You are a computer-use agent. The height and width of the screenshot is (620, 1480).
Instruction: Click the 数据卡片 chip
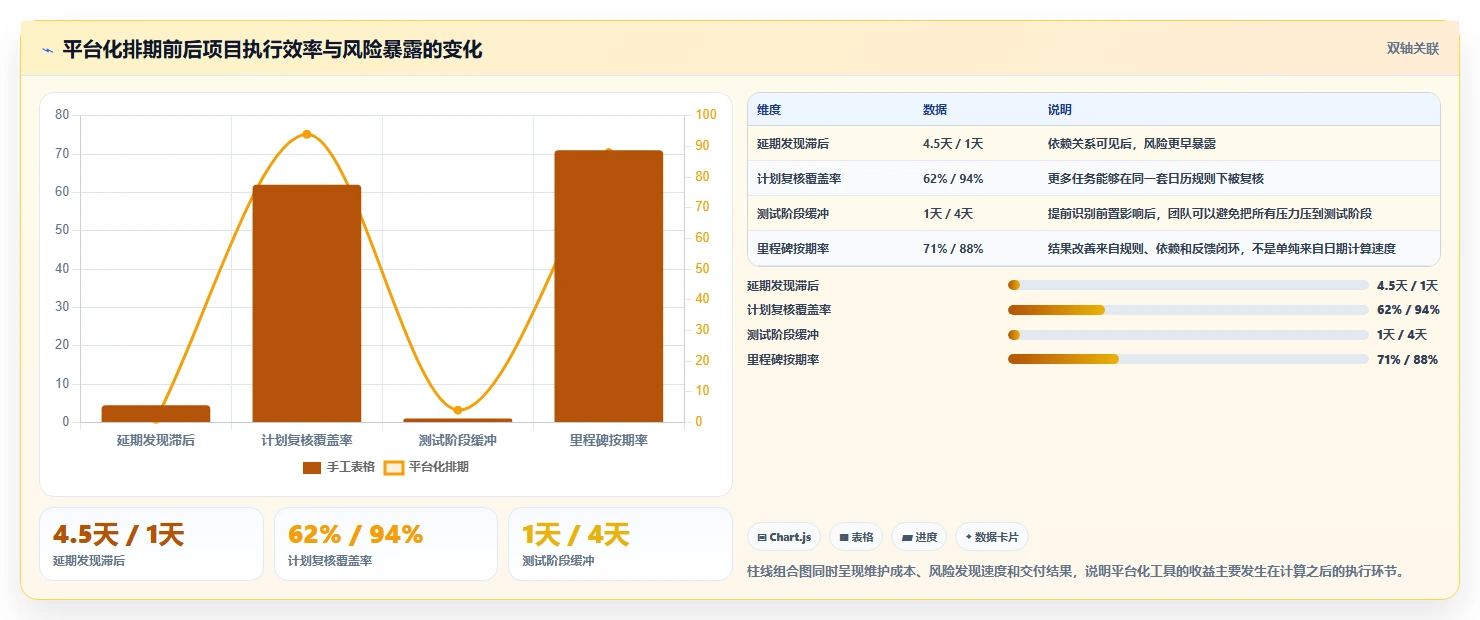coord(992,537)
